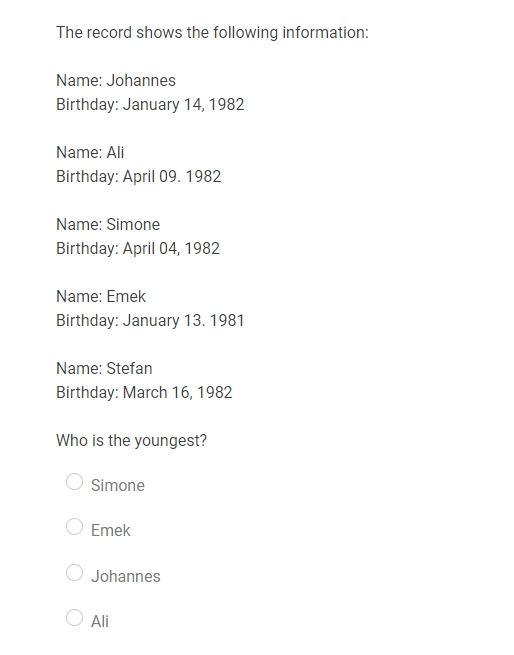Viewport: 514px width, 655px height.
Task: Click the 'Name: Simone' record line
Action: click(x=108, y=225)
